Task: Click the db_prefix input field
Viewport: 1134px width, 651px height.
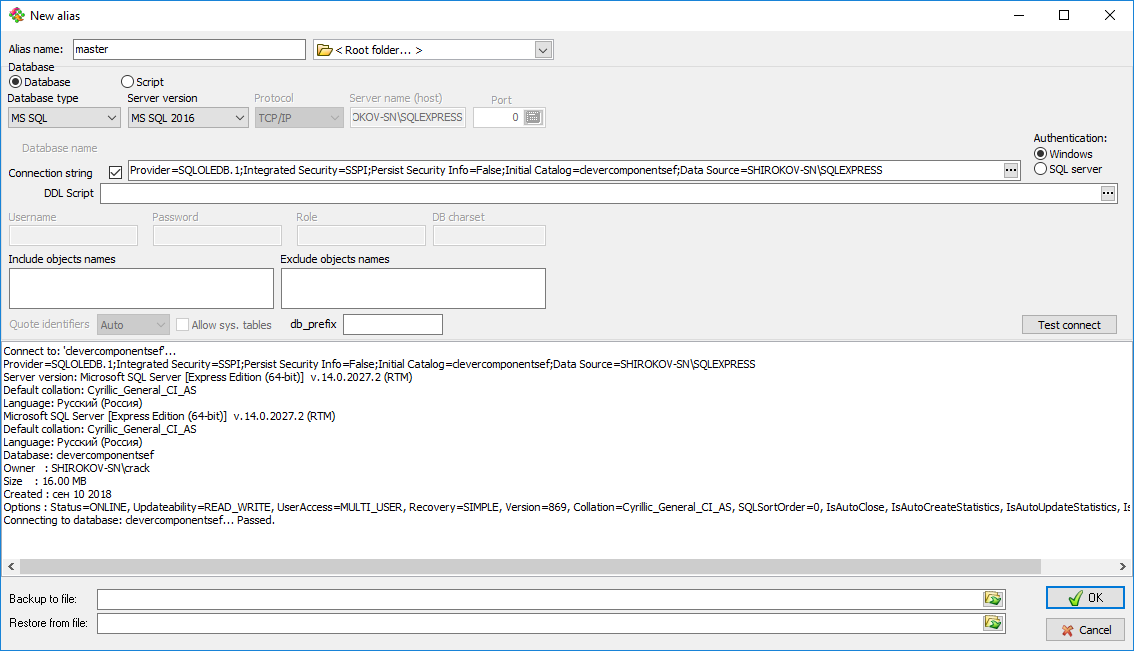Action: [x=392, y=325]
